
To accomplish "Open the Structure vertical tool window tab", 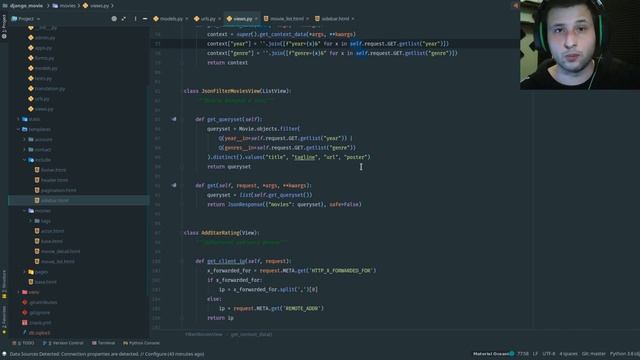I will tap(4, 283).
